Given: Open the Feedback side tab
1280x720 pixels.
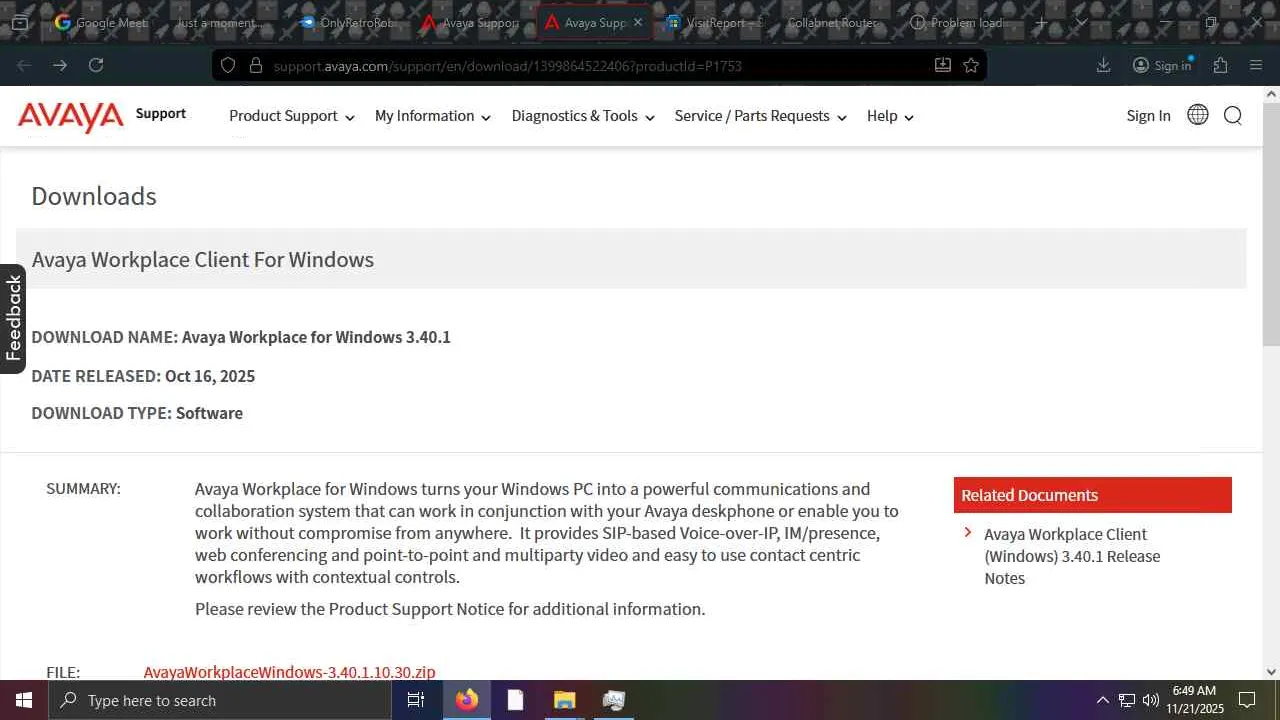Looking at the screenshot, I should [13, 318].
